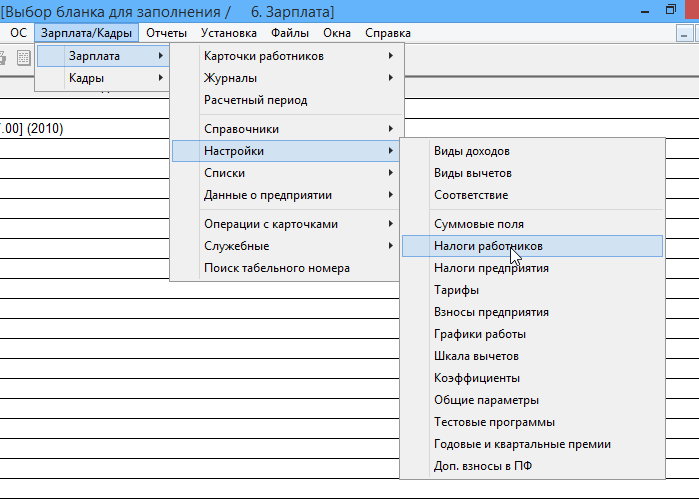Choose Налоги работников
Viewport: 699px width, 500px height.
532,246
